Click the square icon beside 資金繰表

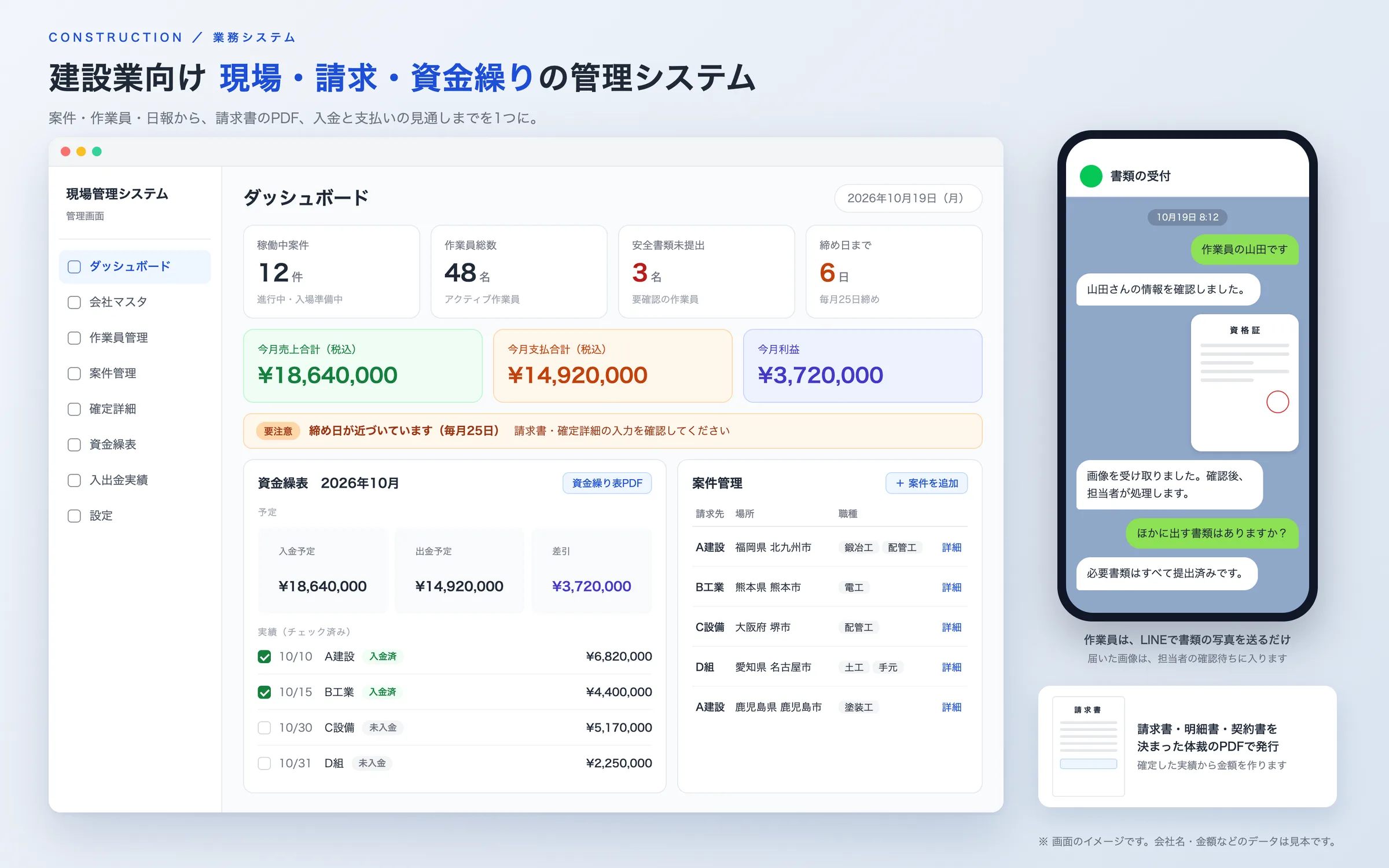(x=74, y=445)
